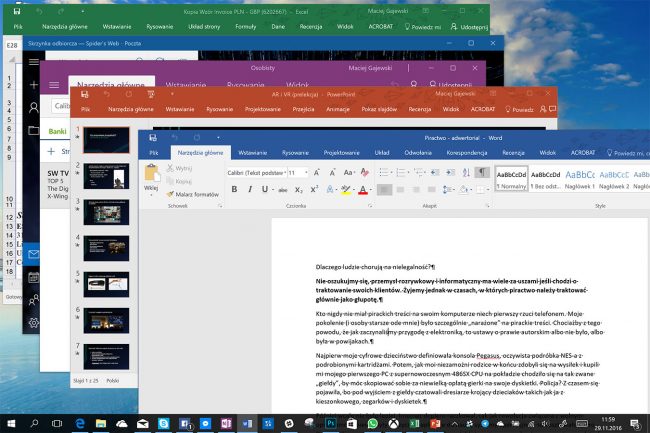Image resolution: width=650 pixels, height=433 pixels.
Task: Open the accounts person icon in Mail
Action: (34, 108)
